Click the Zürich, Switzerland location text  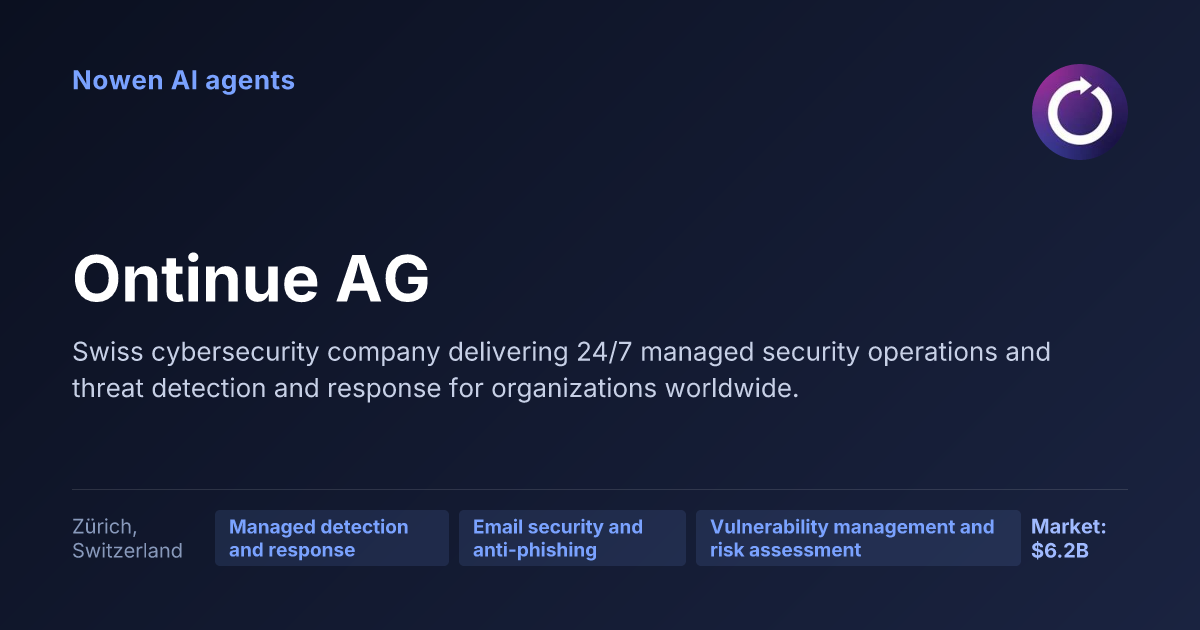coord(127,538)
